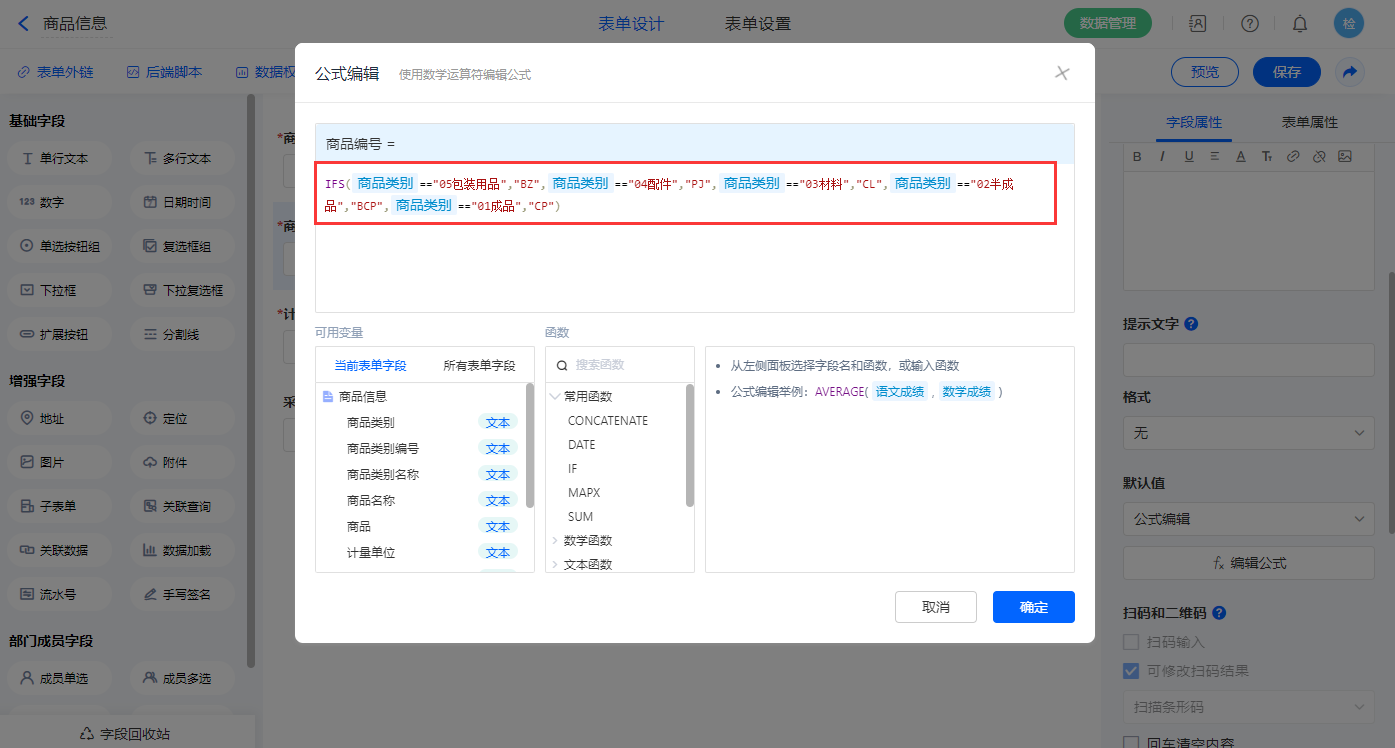Click the 取消 button in formula dialog
The image size is (1395, 748).
point(935,607)
